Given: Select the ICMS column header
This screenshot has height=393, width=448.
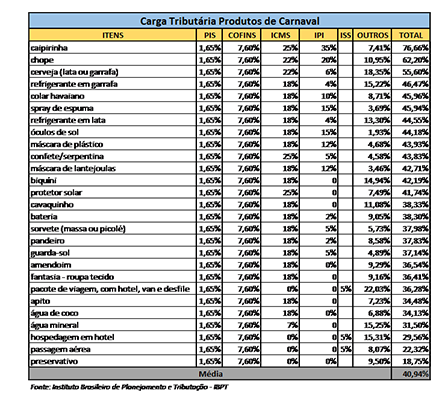Looking at the screenshot, I should [x=280, y=35].
